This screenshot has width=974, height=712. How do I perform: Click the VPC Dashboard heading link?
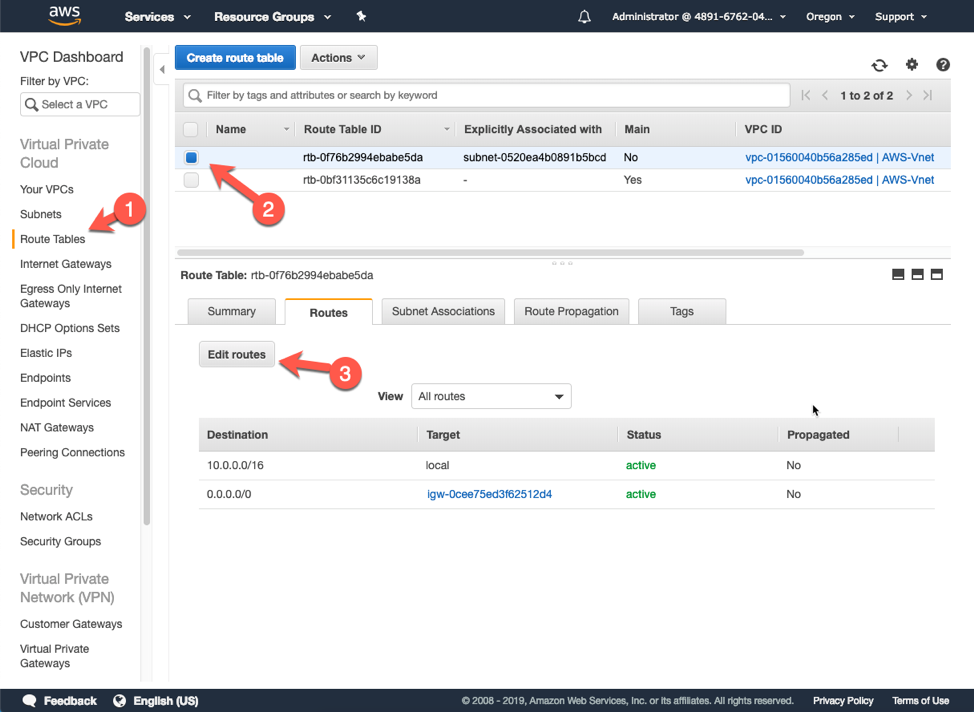pyautogui.click(x=71, y=57)
